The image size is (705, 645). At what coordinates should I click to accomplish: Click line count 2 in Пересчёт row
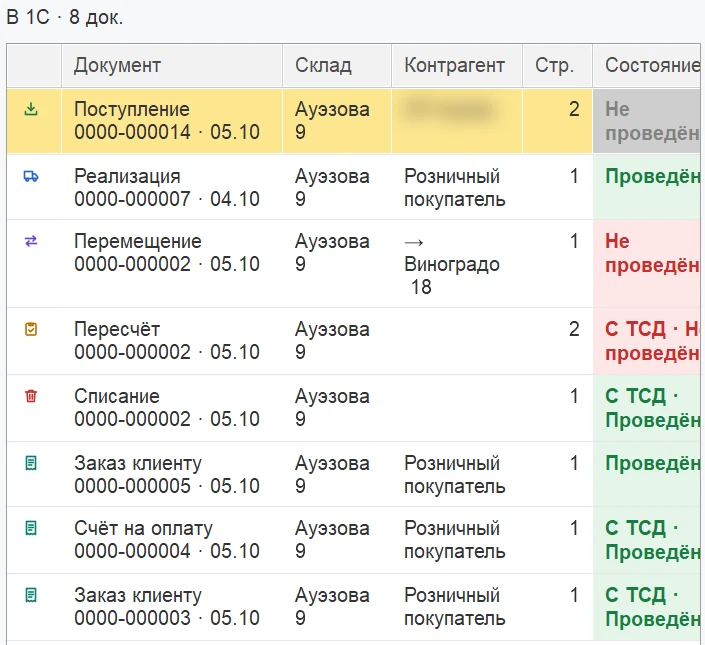(574, 329)
